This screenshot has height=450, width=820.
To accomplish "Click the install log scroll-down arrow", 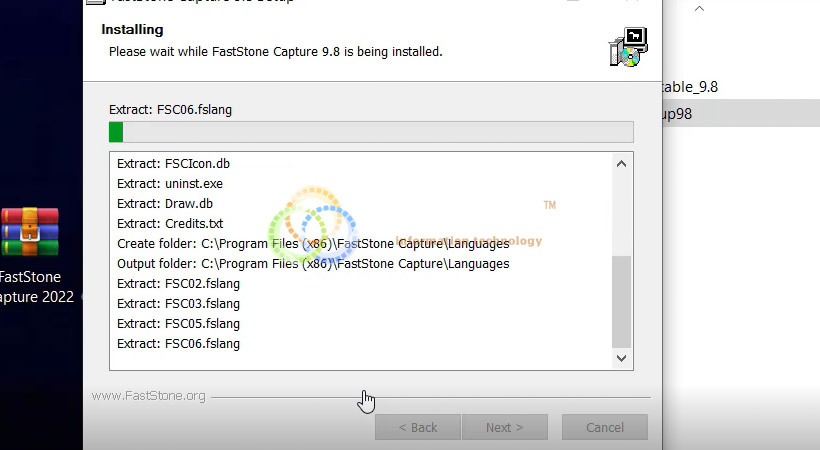I will pos(621,358).
